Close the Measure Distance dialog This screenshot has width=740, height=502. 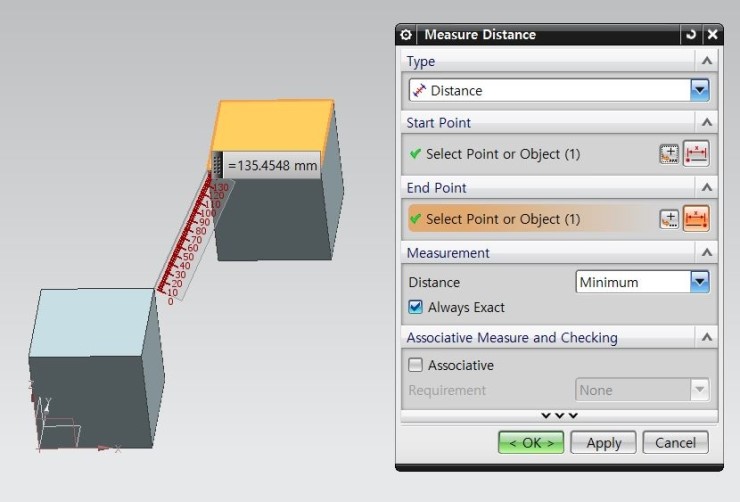(712, 35)
